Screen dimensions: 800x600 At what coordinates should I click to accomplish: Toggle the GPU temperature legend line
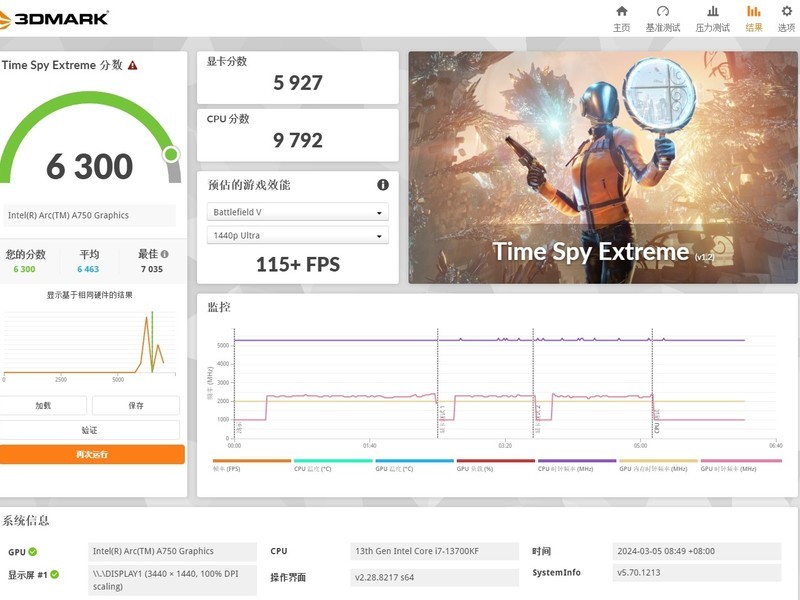(x=414, y=465)
